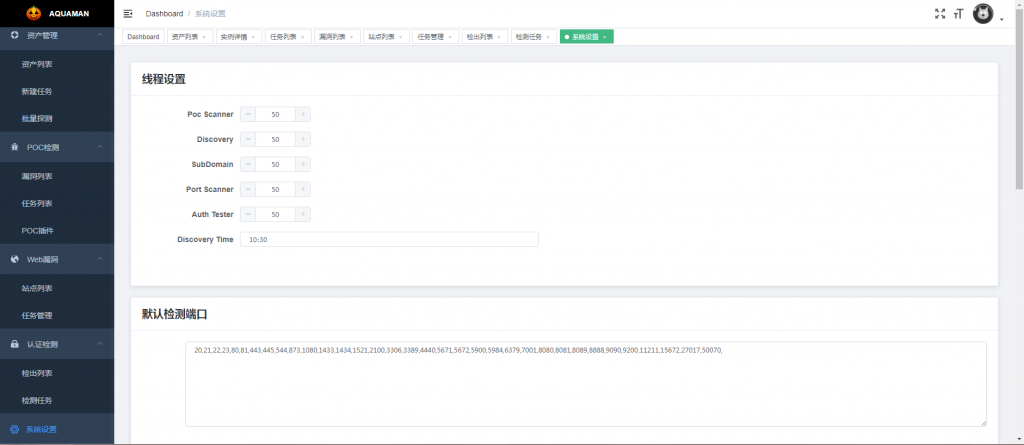Screen dimensions: 1024x445
Task: Click the POC检测 bug icon
Action: point(14,148)
